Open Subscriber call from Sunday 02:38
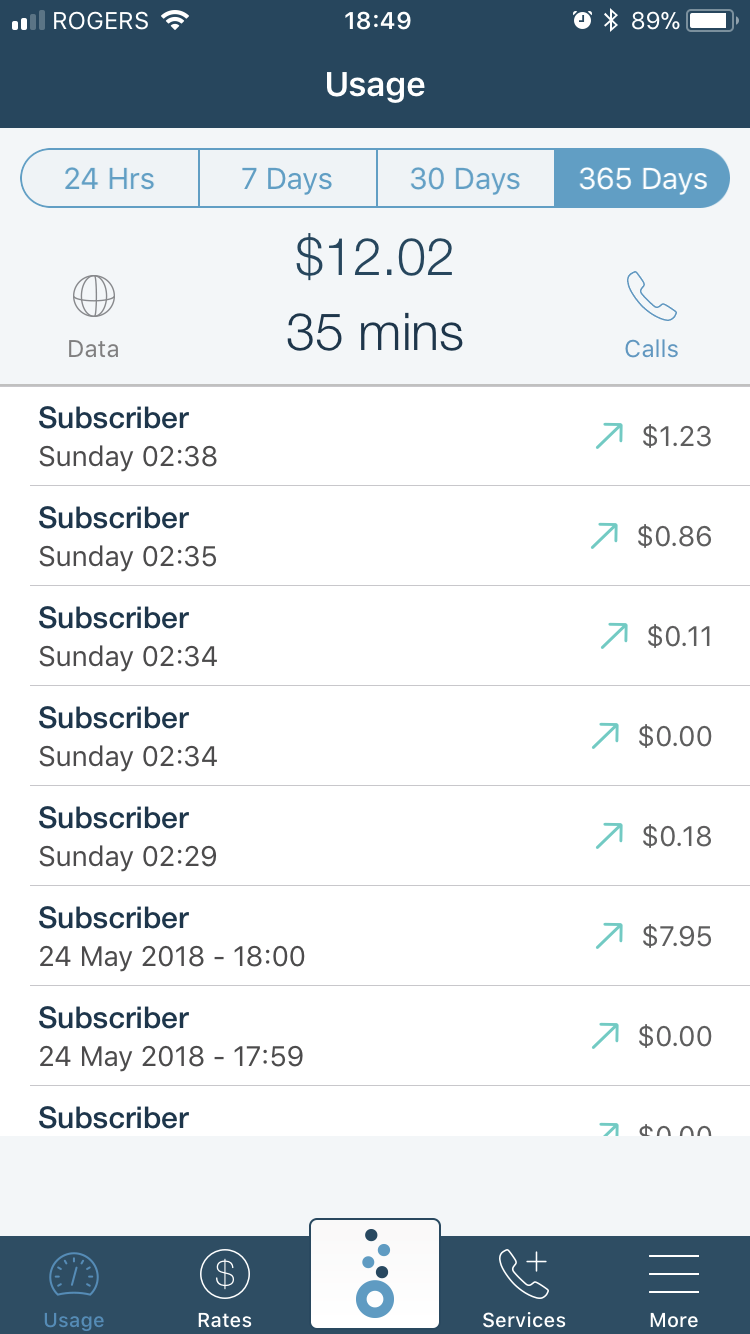Viewport: 750px width, 1334px height. (x=300, y=437)
